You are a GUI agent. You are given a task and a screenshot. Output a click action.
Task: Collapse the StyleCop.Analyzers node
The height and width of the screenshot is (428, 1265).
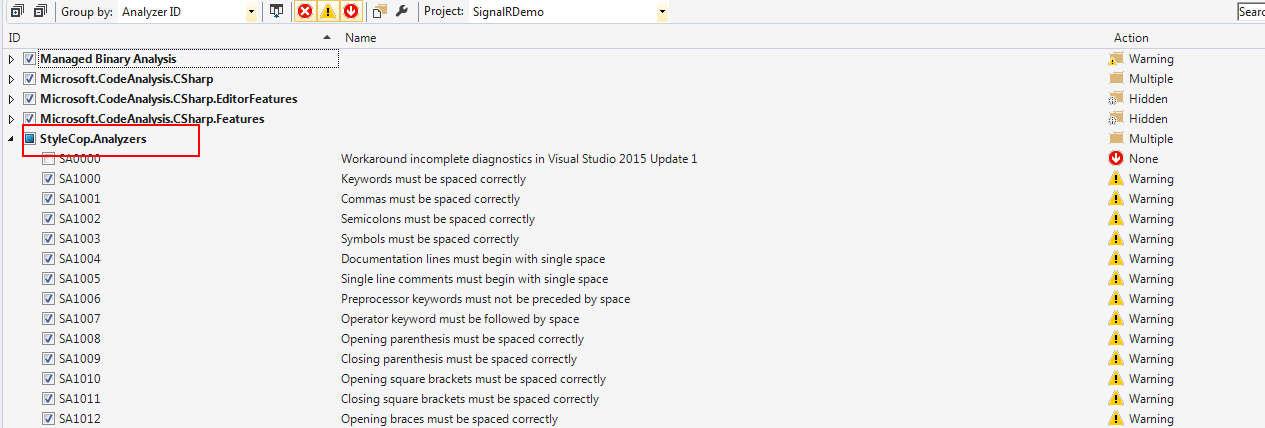(x=12, y=139)
